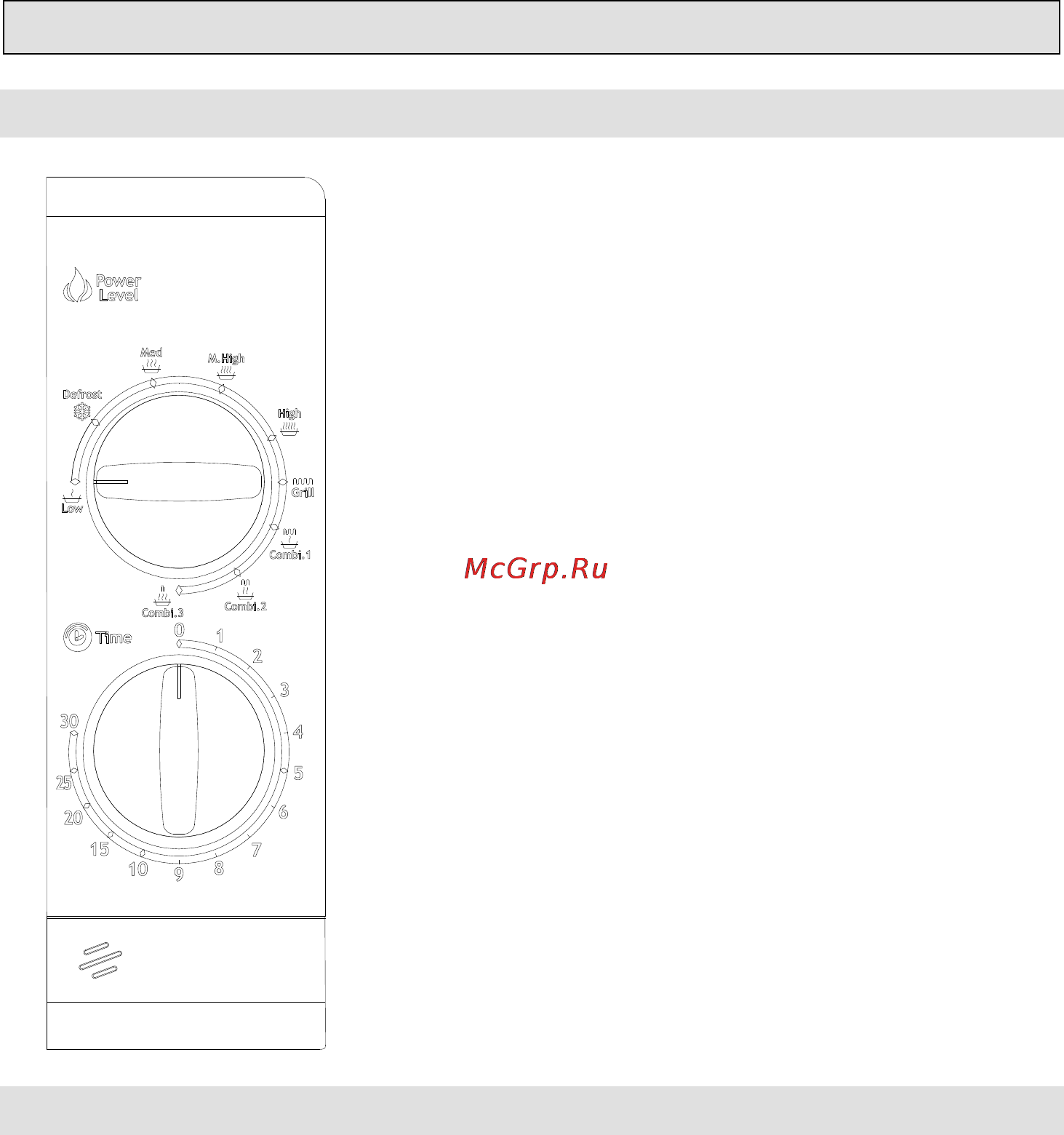Click the Low label text
The width and height of the screenshot is (1064, 1135).
(72, 509)
